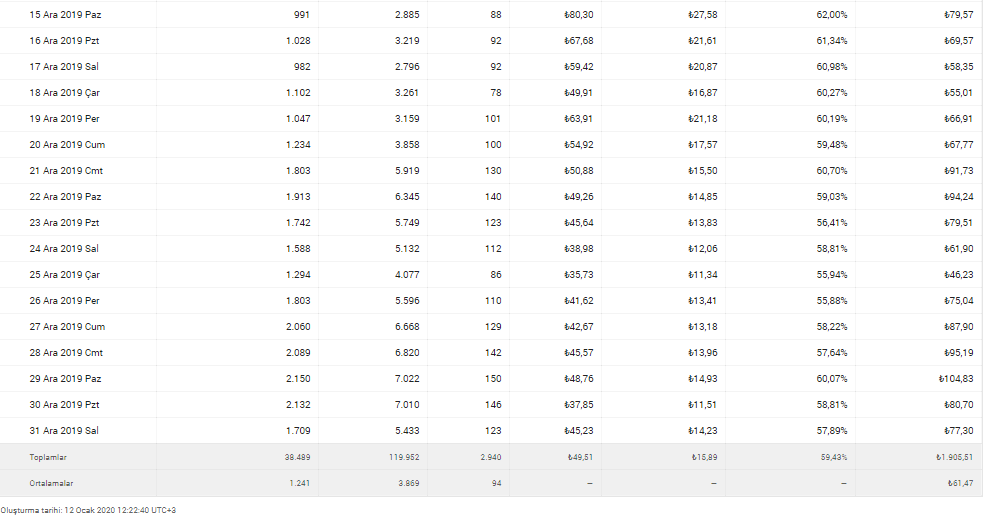
Task: Click the ₺80,30 value cell
Action: 579,15
